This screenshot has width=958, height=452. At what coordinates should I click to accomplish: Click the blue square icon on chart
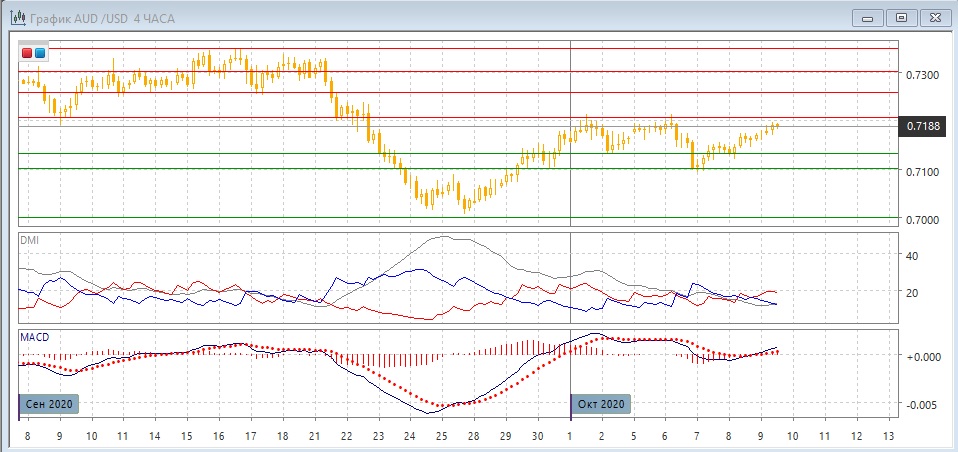tap(40, 52)
